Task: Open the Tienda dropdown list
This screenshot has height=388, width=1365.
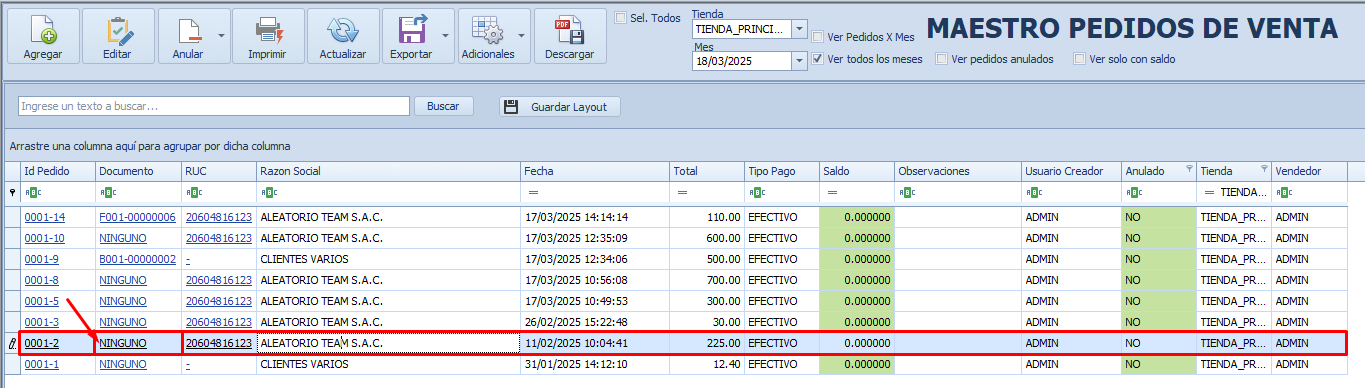Action: 799,29
